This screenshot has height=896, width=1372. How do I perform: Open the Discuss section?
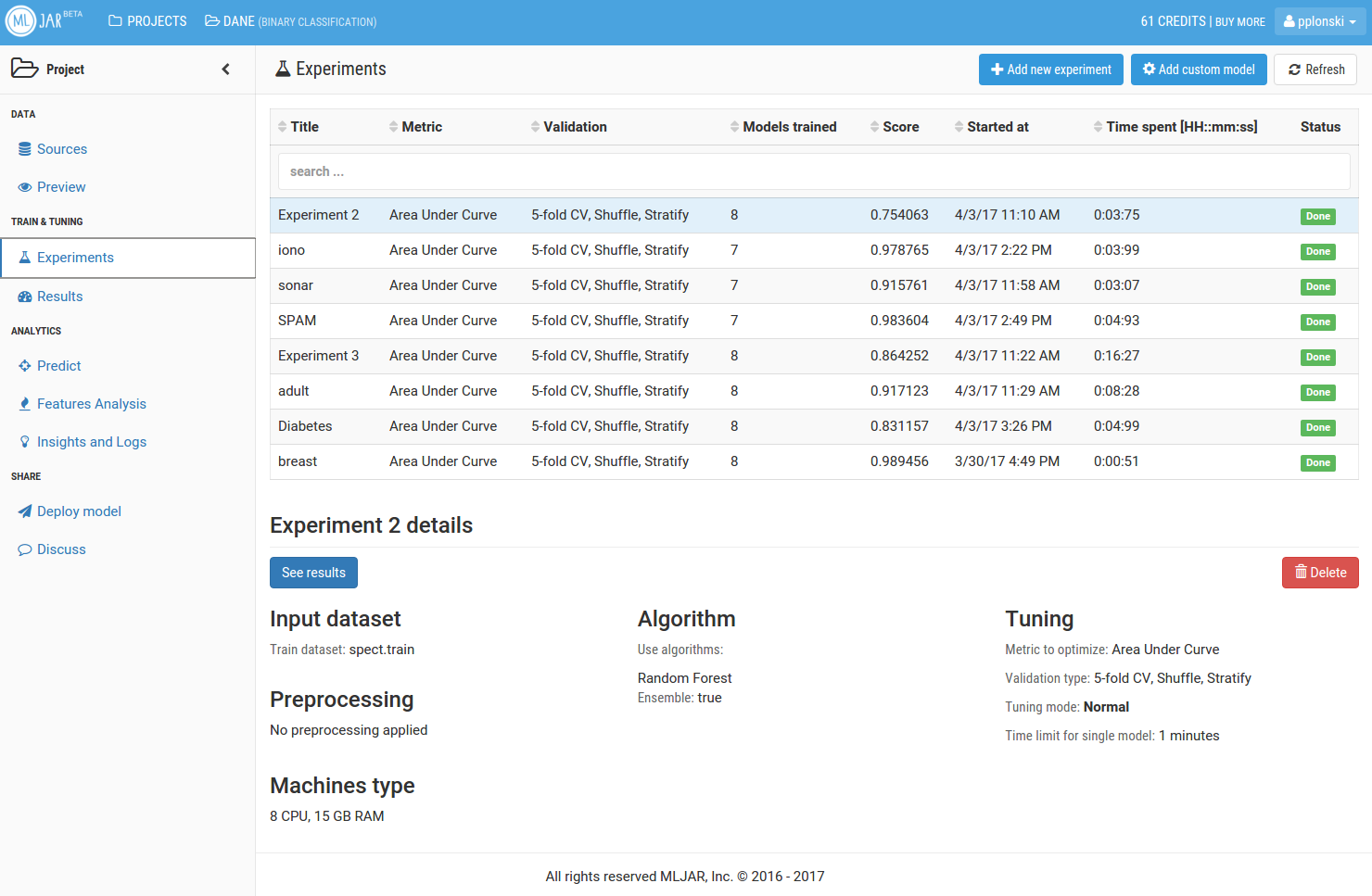point(61,549)
